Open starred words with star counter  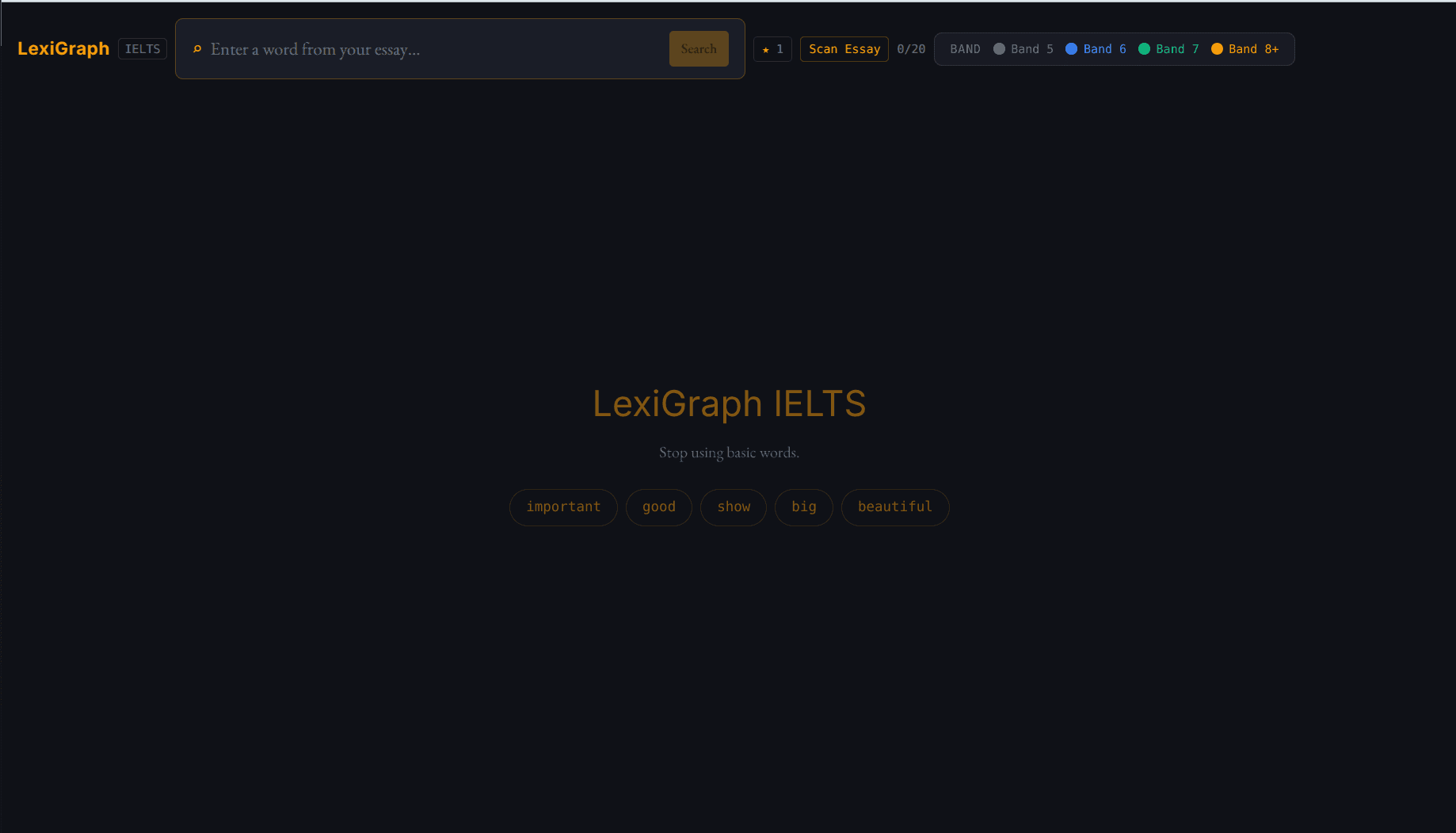coord(772,49)
